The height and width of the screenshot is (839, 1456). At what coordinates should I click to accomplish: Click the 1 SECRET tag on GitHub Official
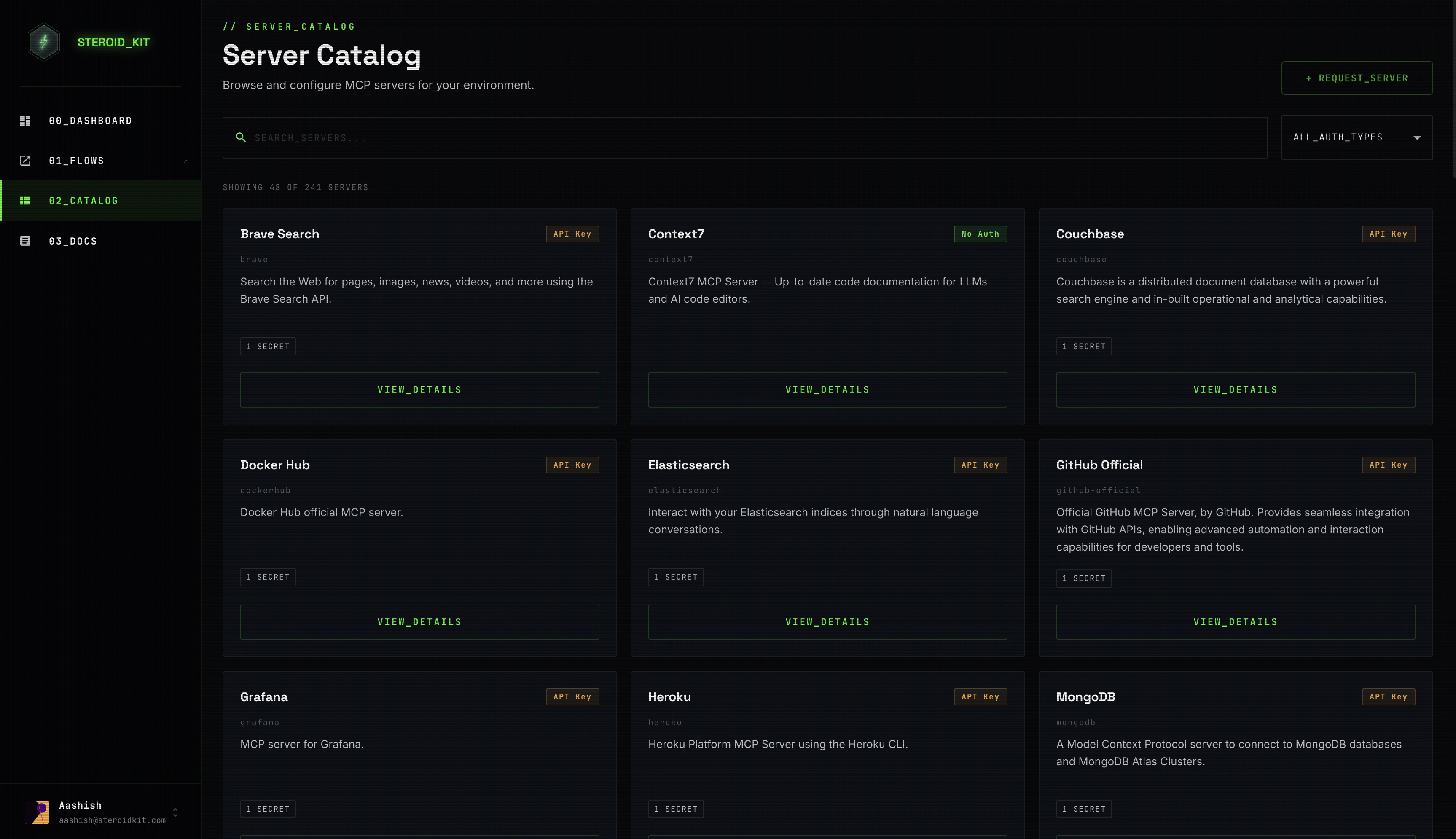pos(1084,578)
